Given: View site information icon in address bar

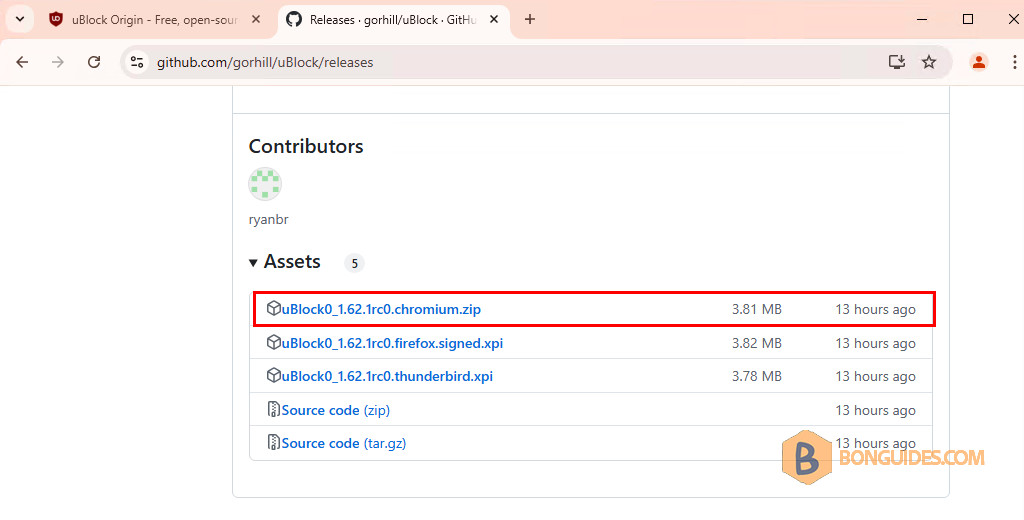Looking at the screenshot, I should pyautogui.click(x=137, y=62).
